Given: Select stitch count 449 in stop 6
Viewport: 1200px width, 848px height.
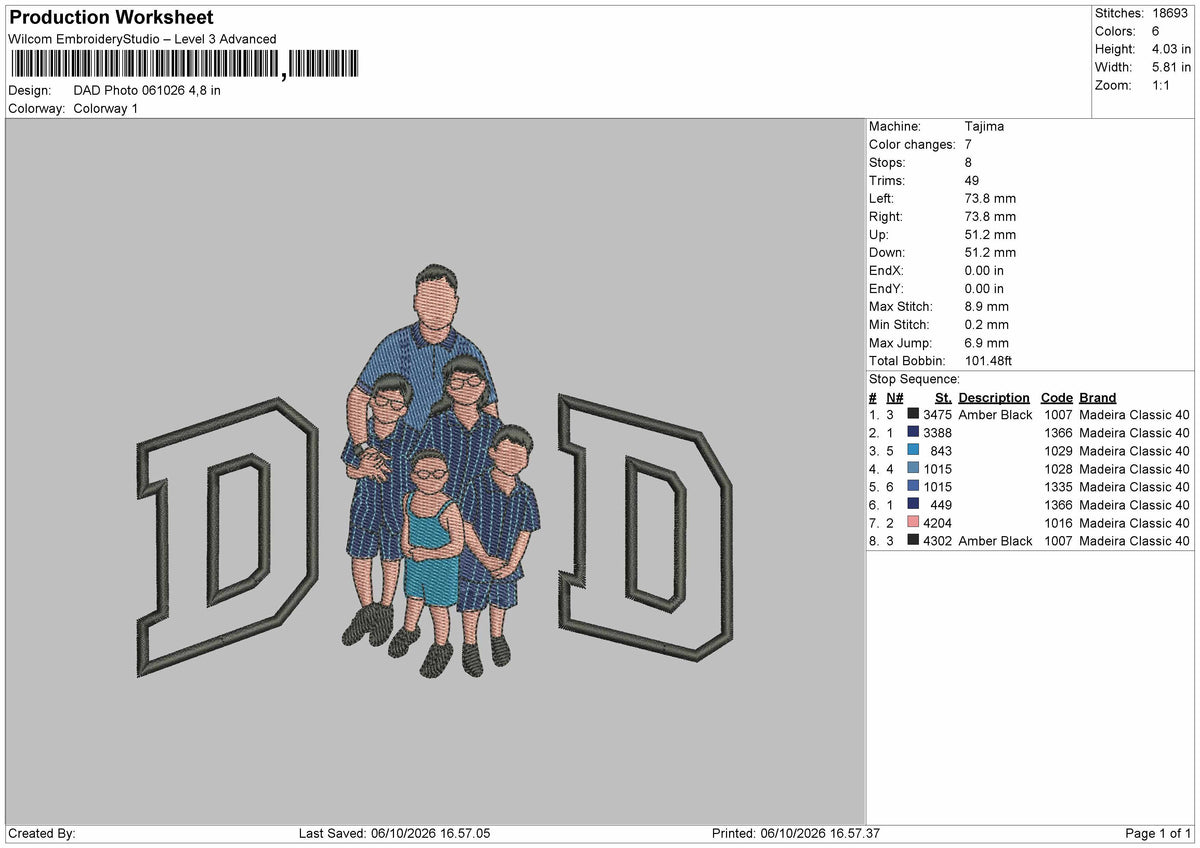Looking at the screenshot, I should [x=941, y=505].
